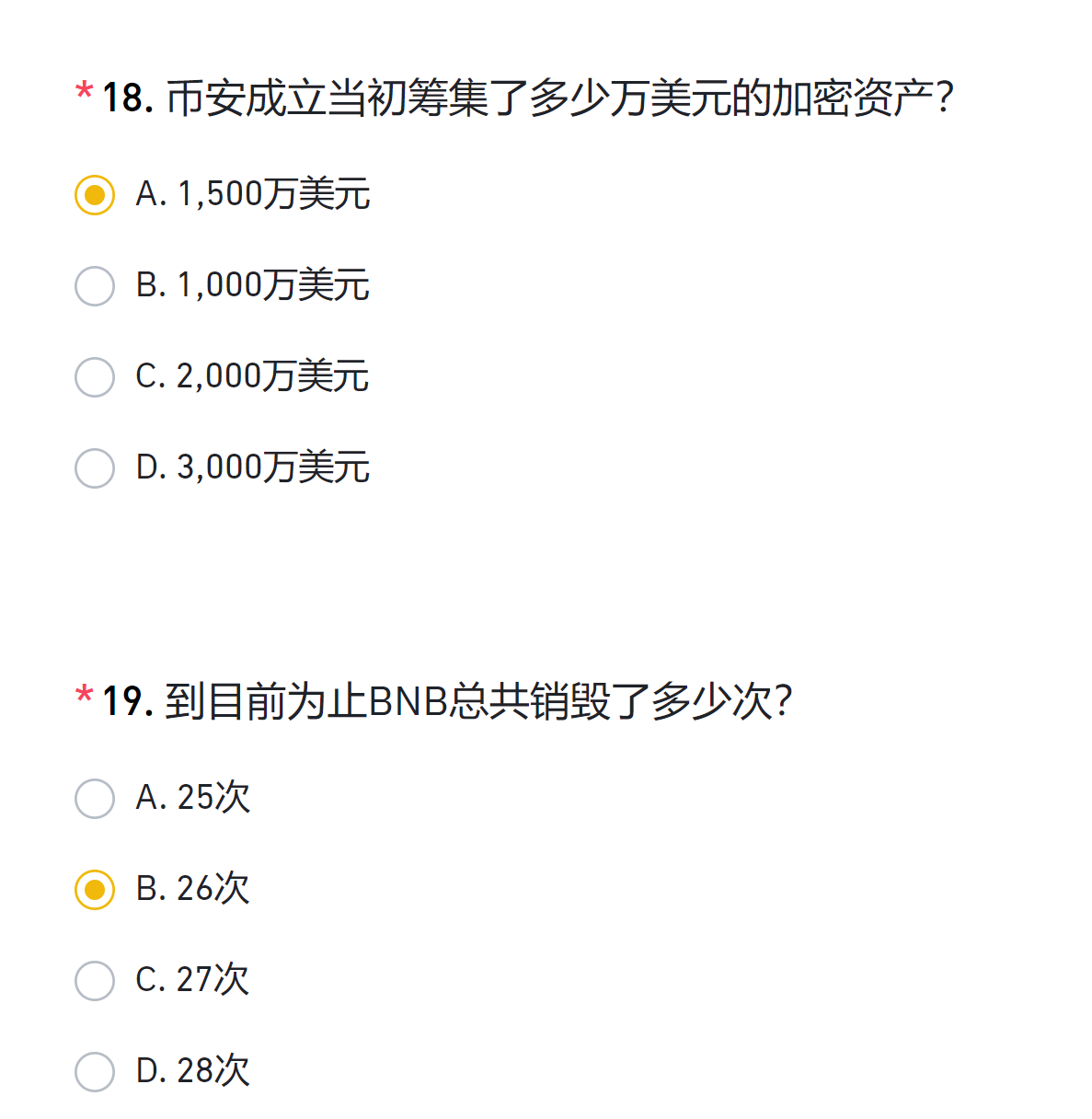Click the option text "C. 2,000万美元"

coord(253,376)
